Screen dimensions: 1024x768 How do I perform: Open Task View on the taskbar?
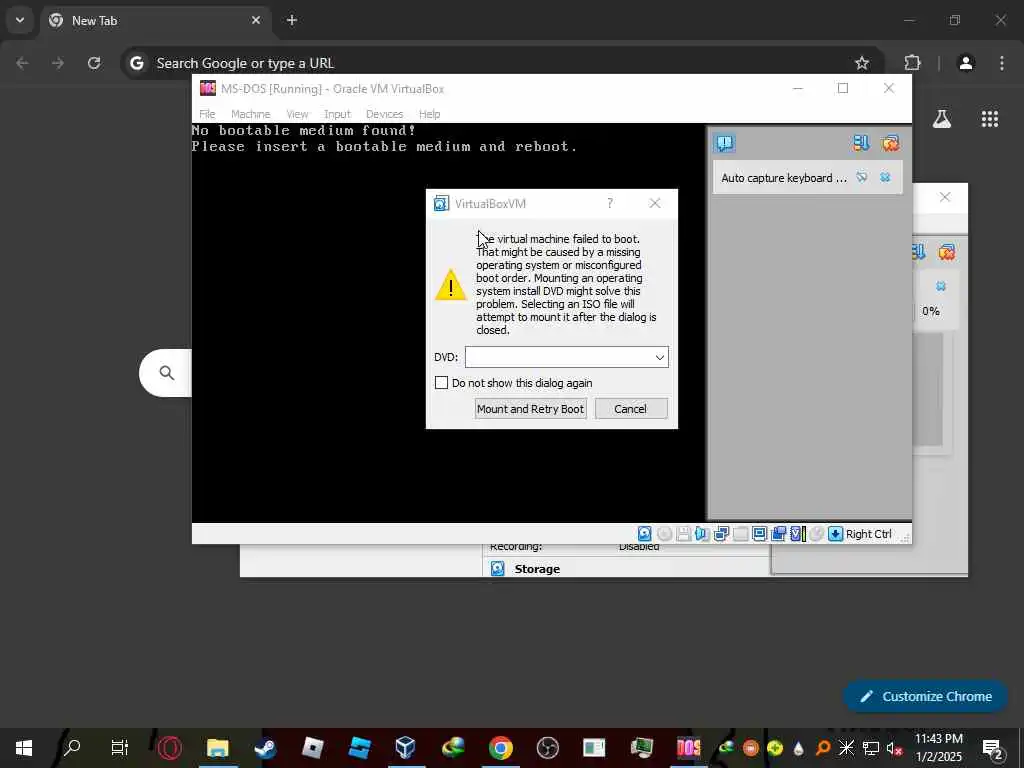[x=120, y=748]
